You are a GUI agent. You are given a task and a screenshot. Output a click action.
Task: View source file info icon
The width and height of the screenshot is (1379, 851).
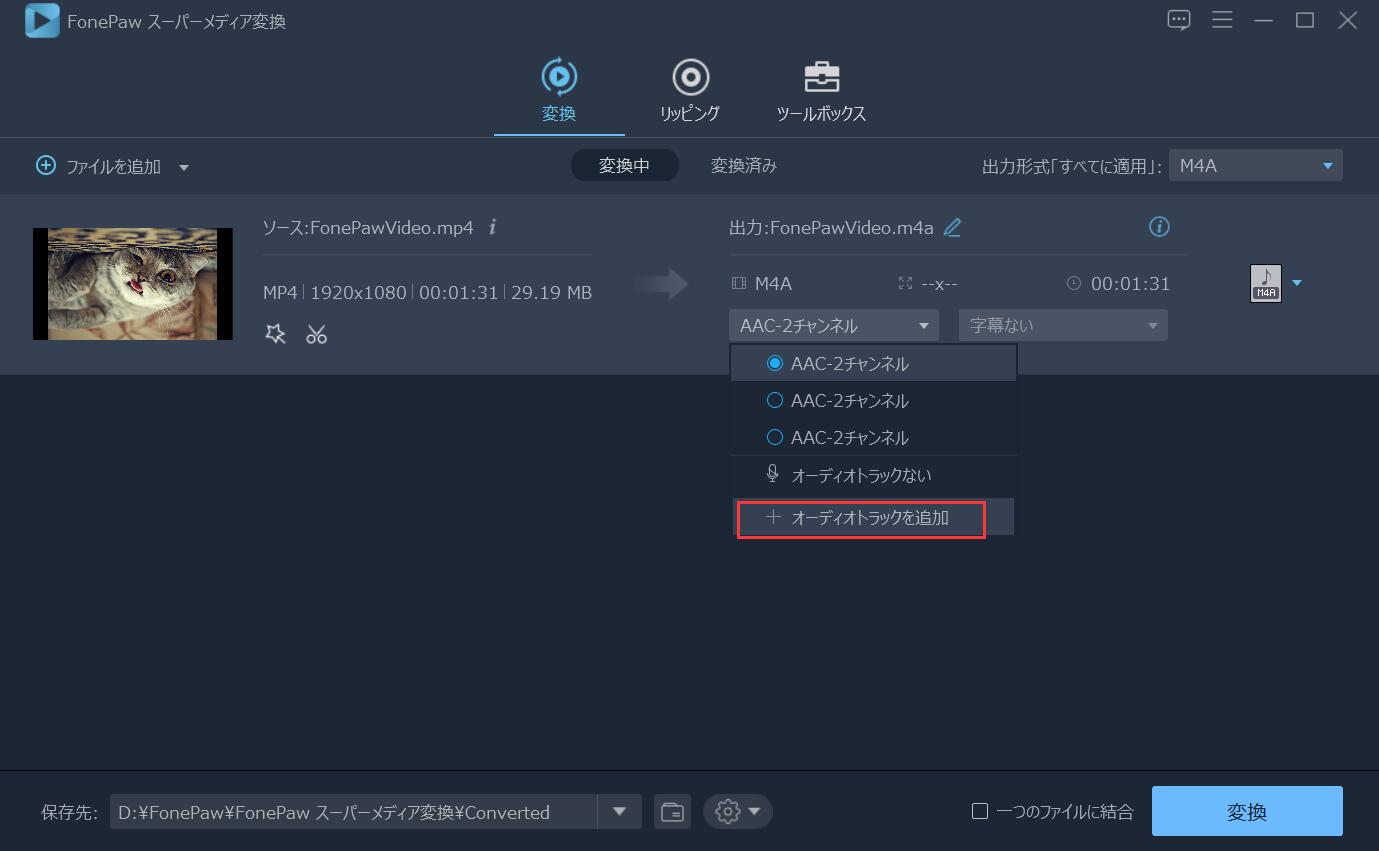(x=492, y=227)
